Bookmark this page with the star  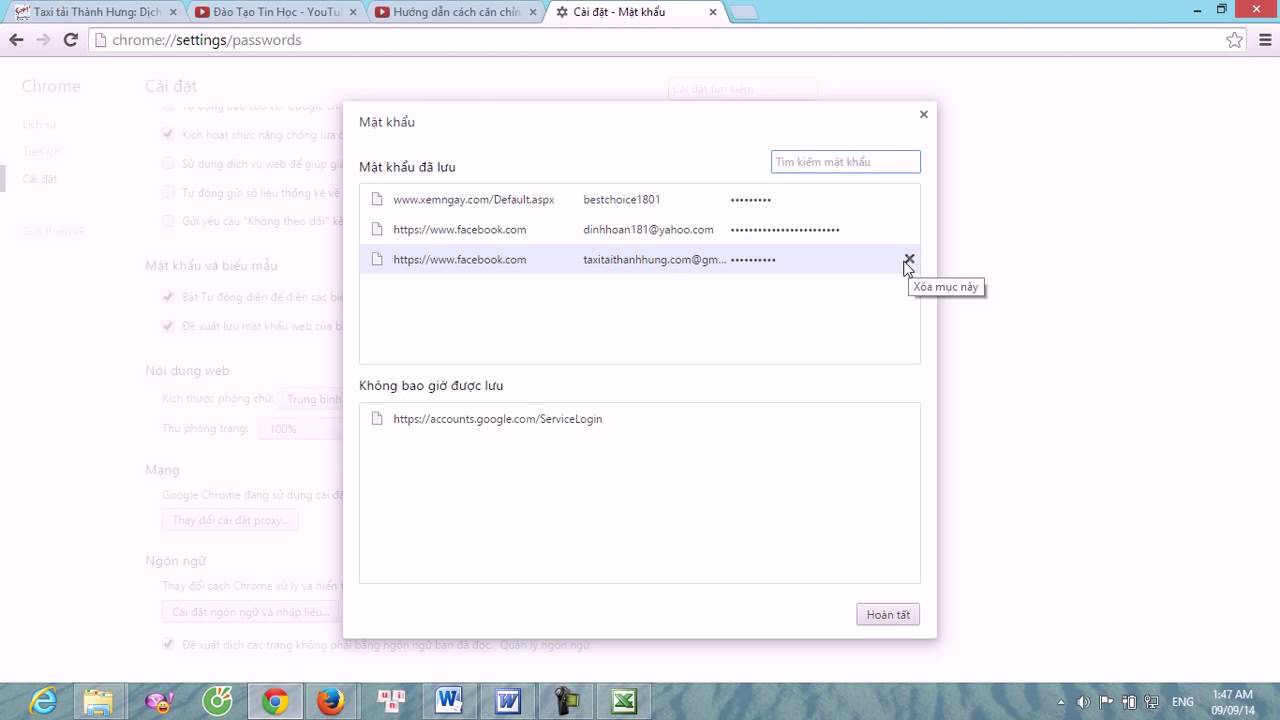point(1235,40)
